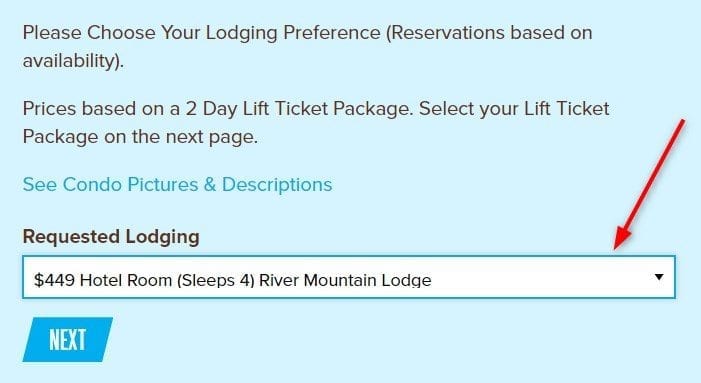Click the blue NEXT button
701x383 pixels.
coord(68,340)
